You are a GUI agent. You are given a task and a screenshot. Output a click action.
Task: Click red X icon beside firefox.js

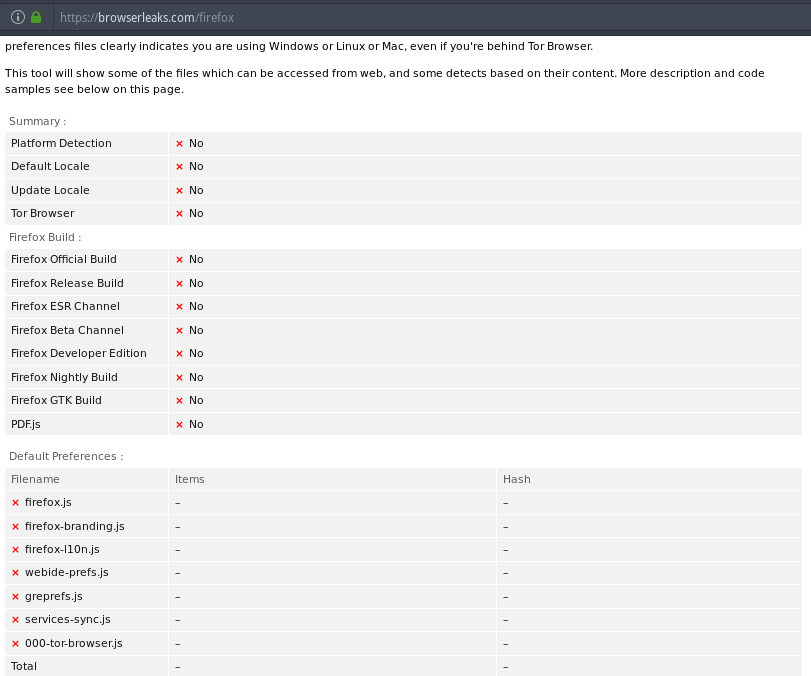point(15,503)
